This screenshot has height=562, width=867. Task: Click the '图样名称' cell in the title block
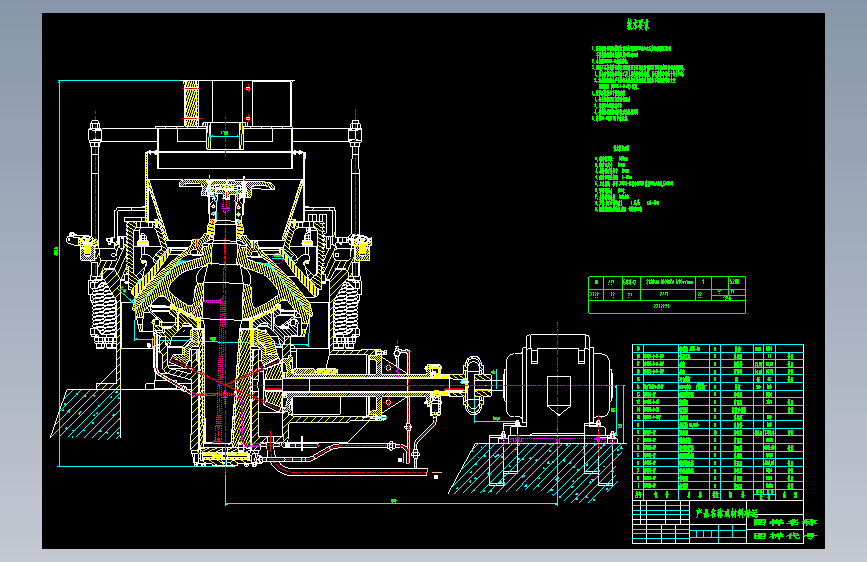tap(785, 523)
